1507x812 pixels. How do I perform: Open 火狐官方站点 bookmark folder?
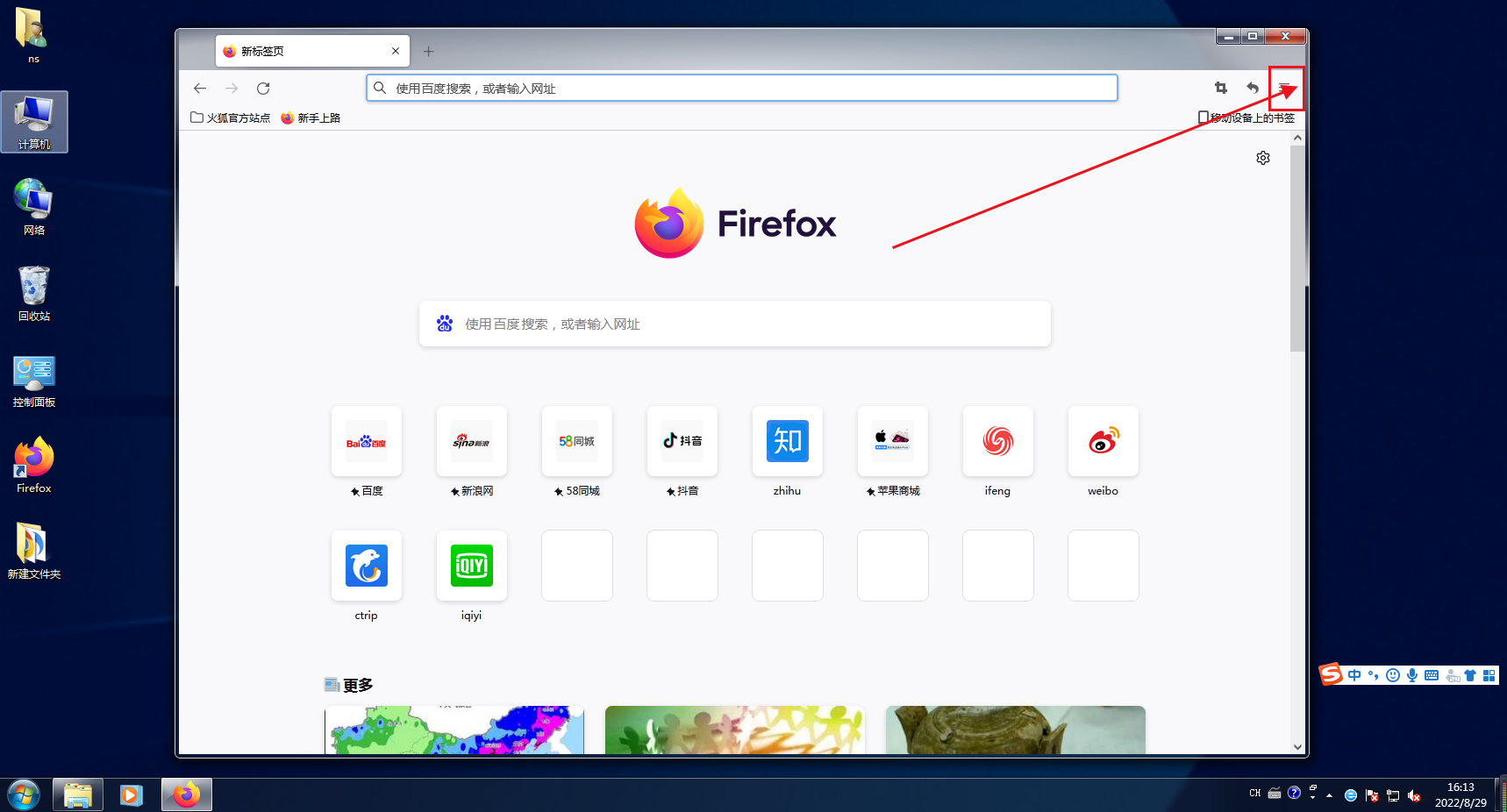[231, 118]
